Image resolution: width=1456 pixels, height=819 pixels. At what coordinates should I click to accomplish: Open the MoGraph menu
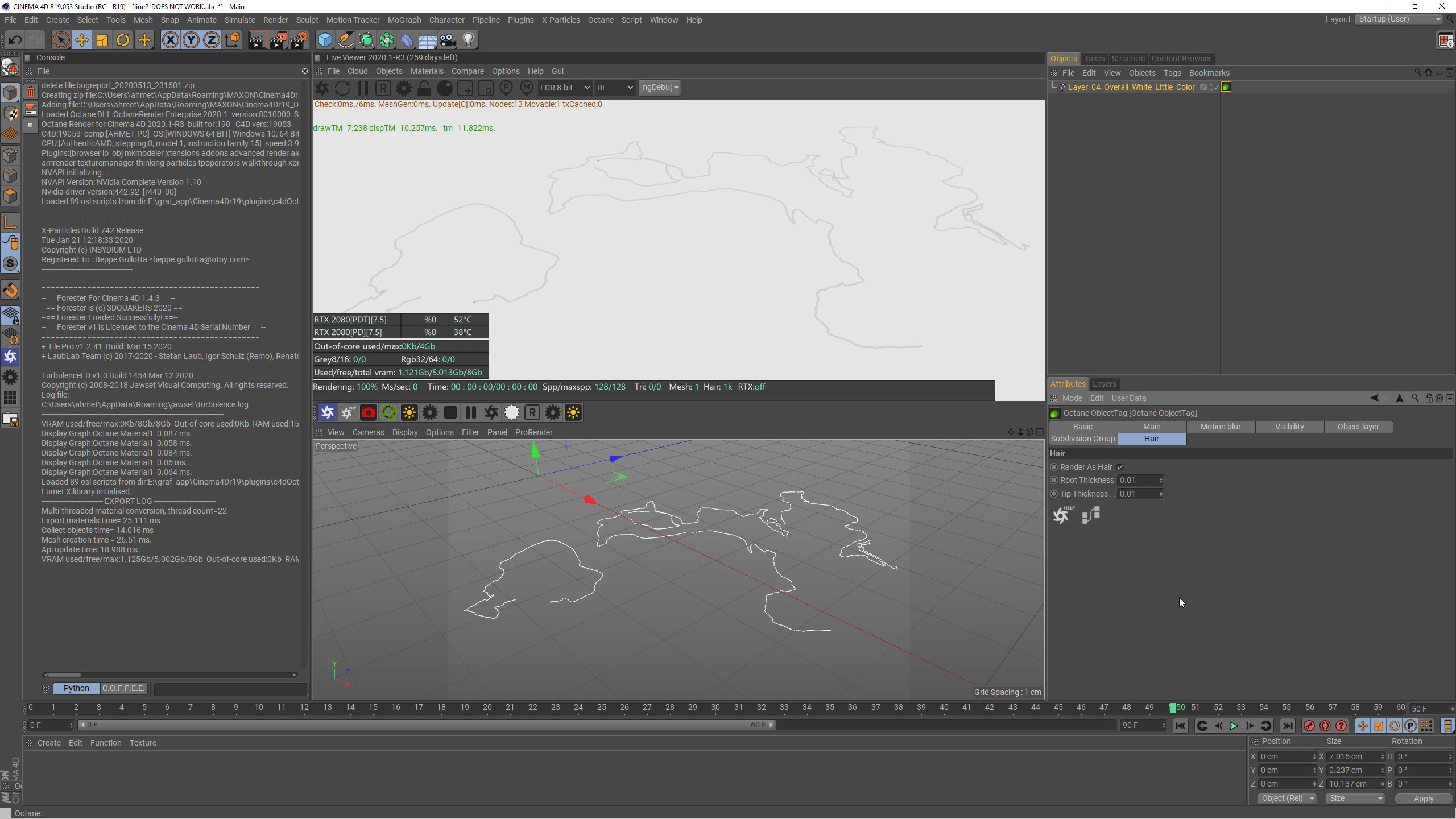pos(404,20)
